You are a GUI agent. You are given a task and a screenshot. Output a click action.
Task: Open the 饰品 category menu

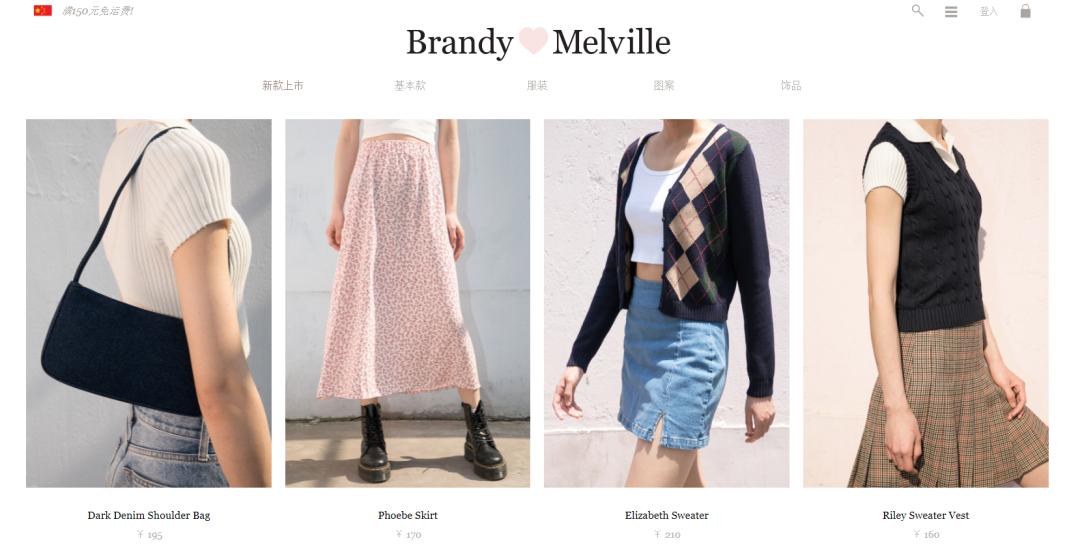(791, 85)
